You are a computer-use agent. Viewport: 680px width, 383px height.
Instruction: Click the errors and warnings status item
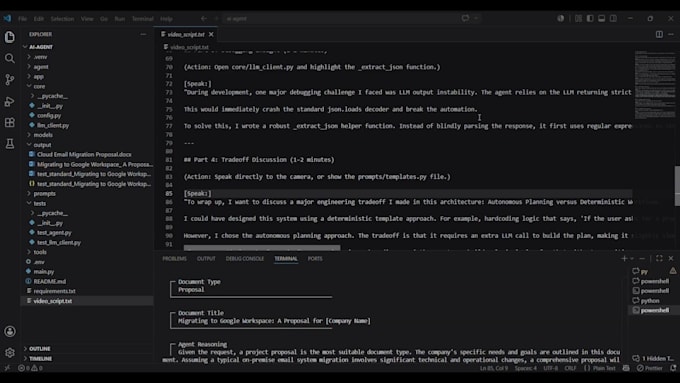pos(30,368)
